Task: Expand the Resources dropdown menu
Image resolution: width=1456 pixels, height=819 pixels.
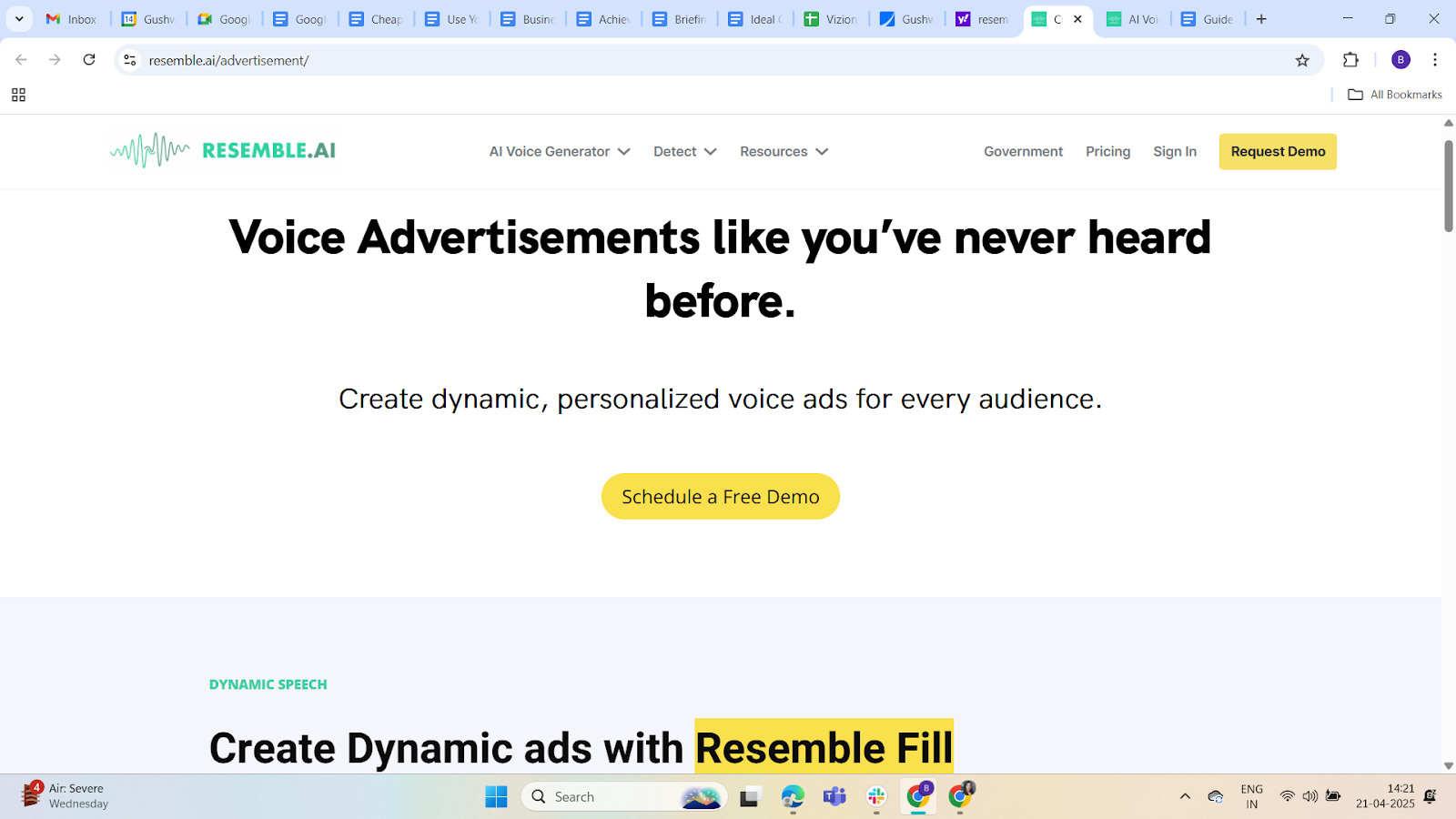Action: tap(784, 152)
